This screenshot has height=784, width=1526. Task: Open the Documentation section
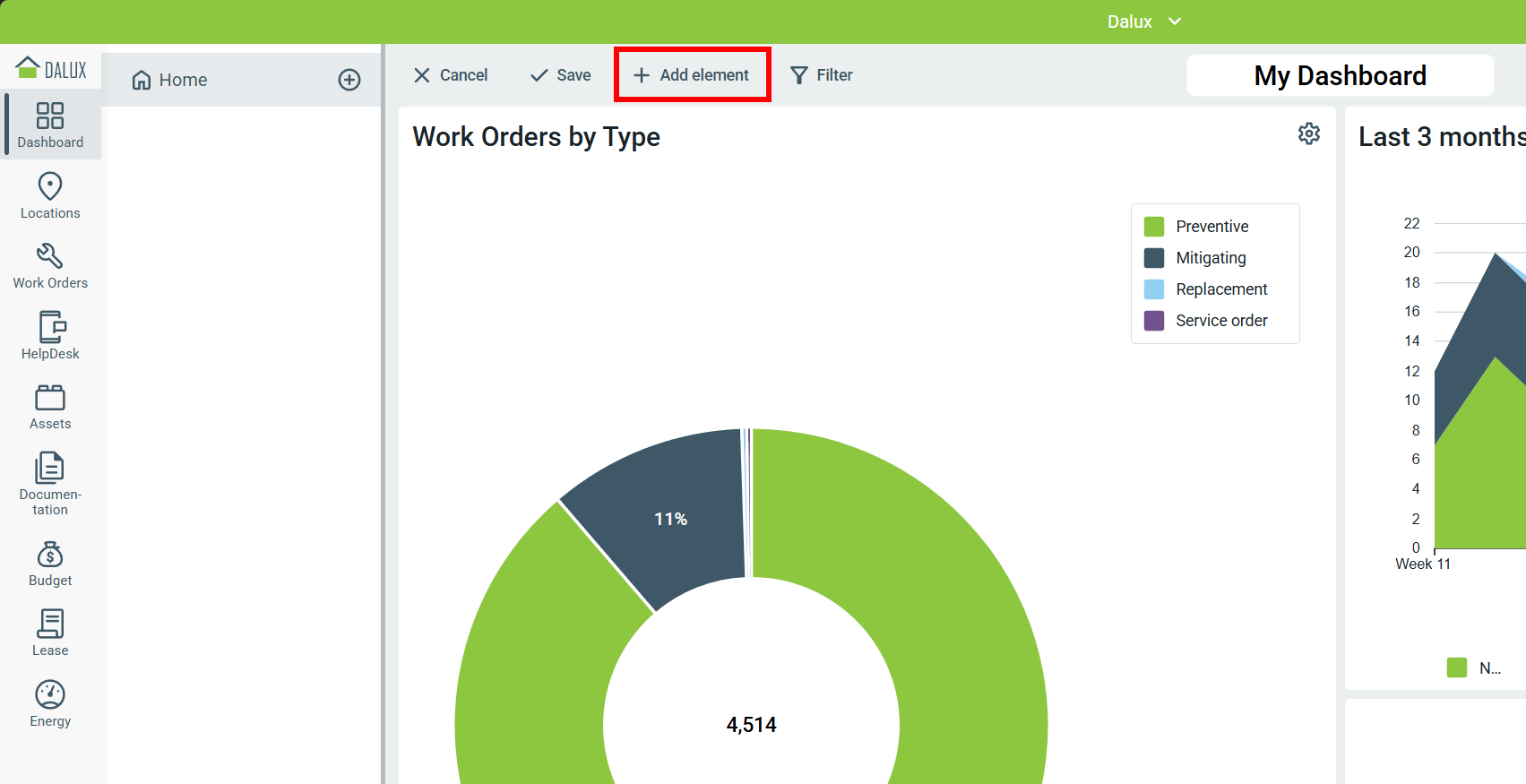tap(50, 483)
